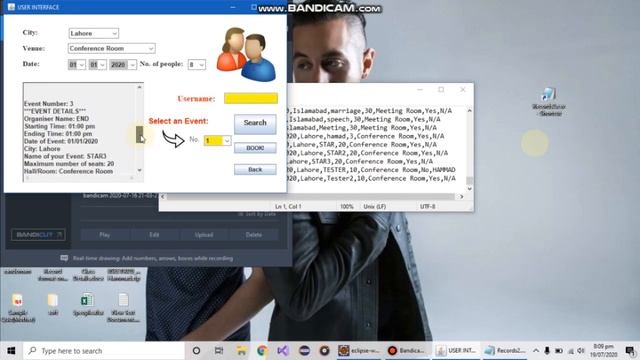Screen dimensions: 640x360
Task: Open the event No. dropdown
Action: point(218,140)
